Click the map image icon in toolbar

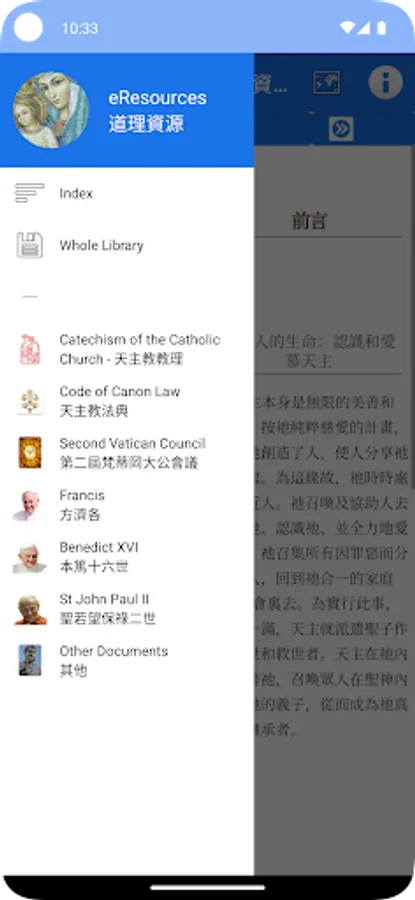[x=326, y=83]
